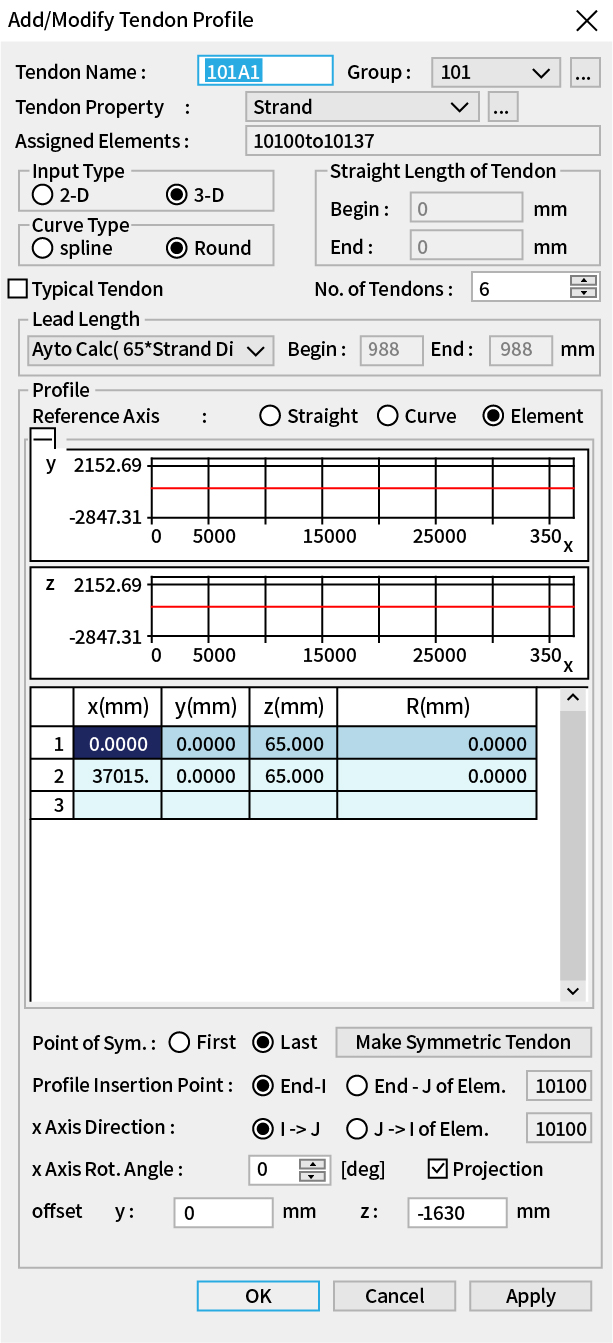The height and width of the screenshot is (1343, 613).
Task: Click the offset y input field
Action: [223, 1212]
